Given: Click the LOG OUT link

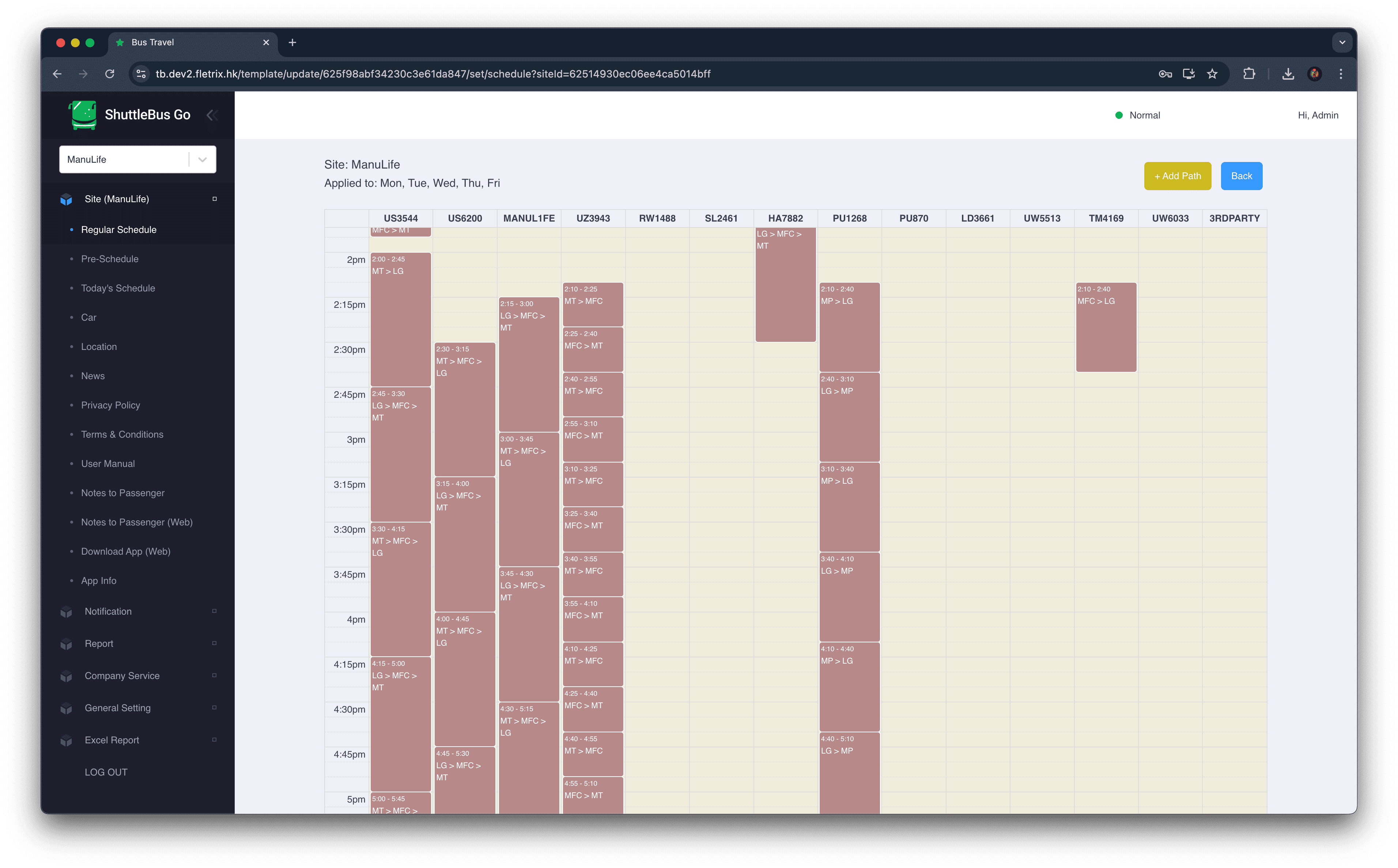Looking at the screenshot, I should [106, 772].
